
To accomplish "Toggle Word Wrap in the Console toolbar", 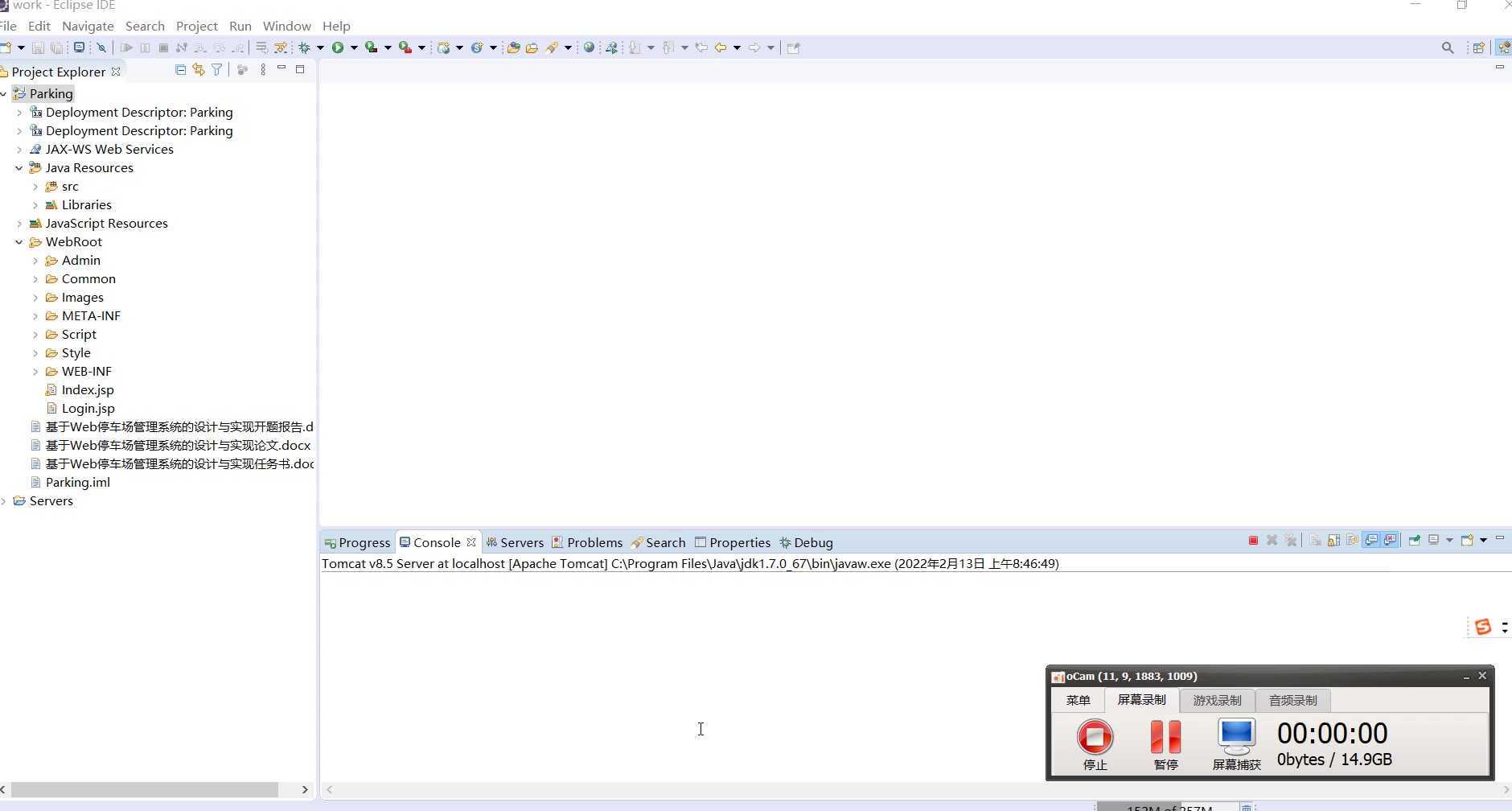I will (1352, 540).
